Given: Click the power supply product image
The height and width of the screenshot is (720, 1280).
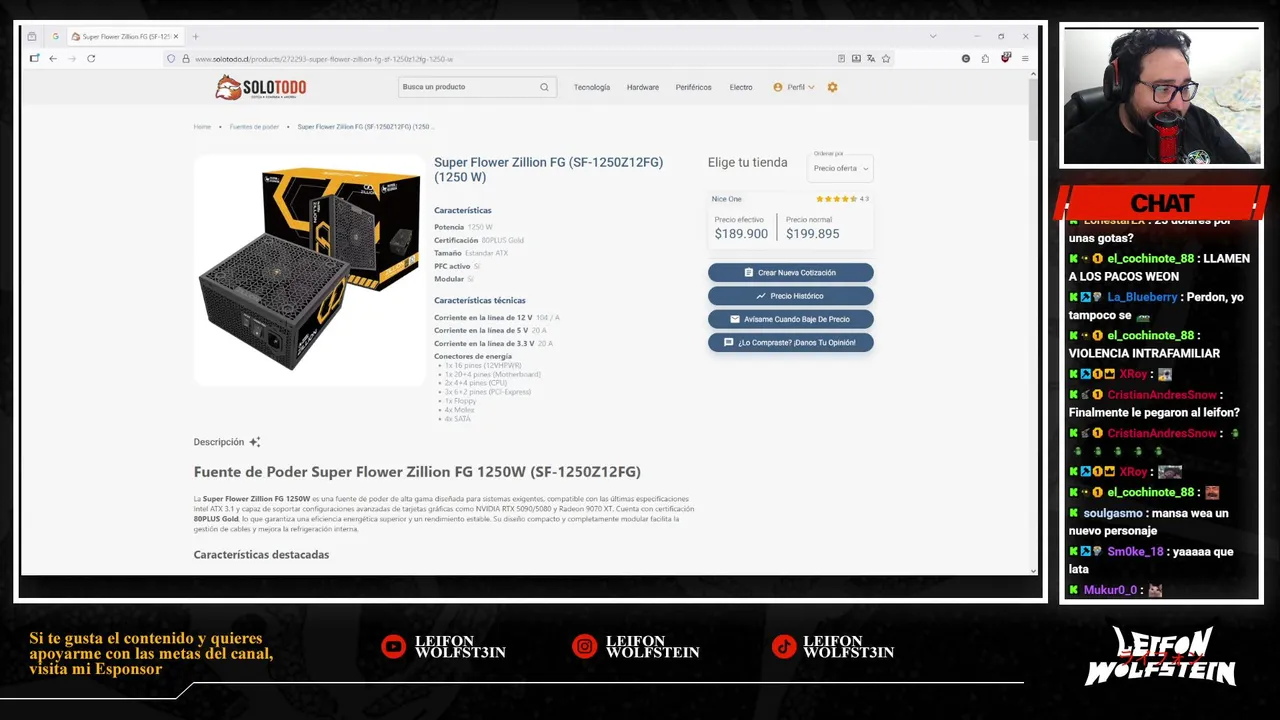Looking at the screenshot, I should [x=309, y=269].
